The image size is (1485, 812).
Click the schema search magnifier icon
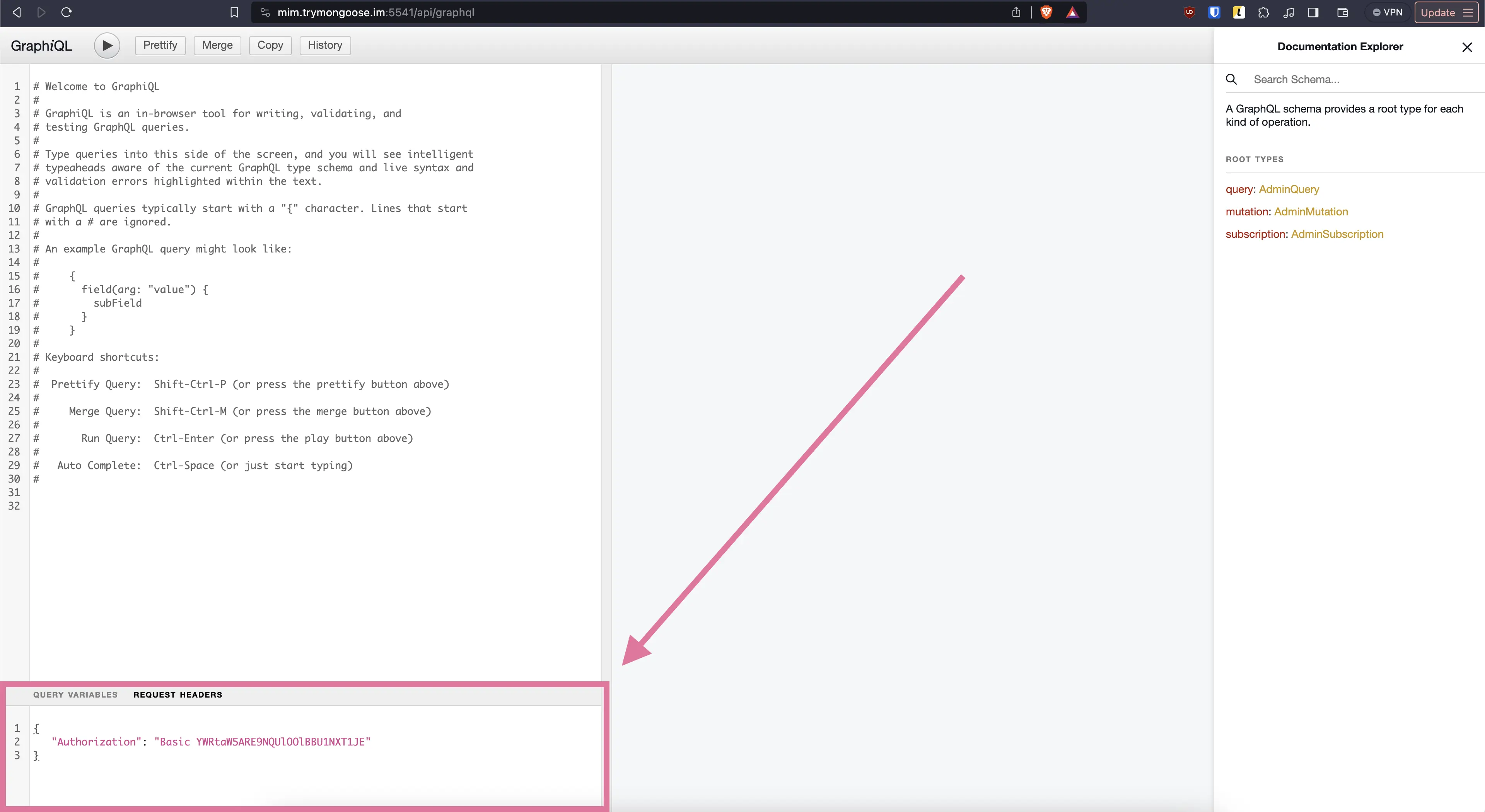(1231, 80)
